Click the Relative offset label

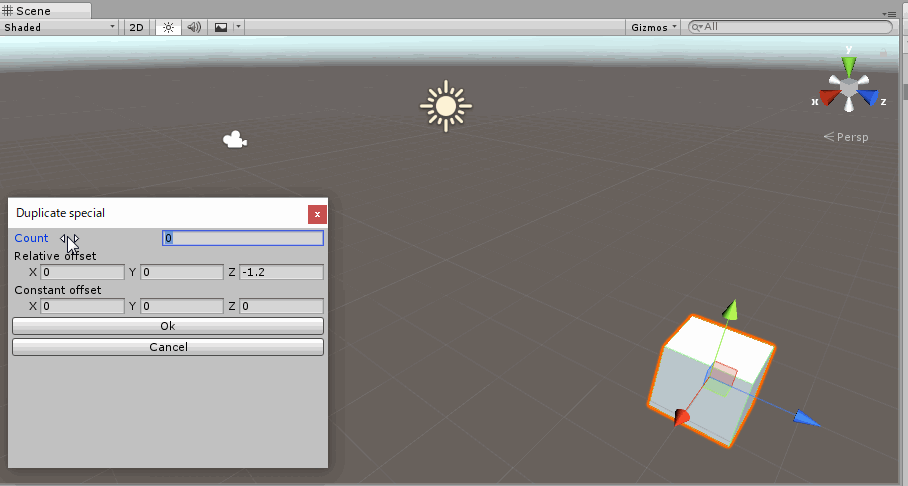click(55, 256)
